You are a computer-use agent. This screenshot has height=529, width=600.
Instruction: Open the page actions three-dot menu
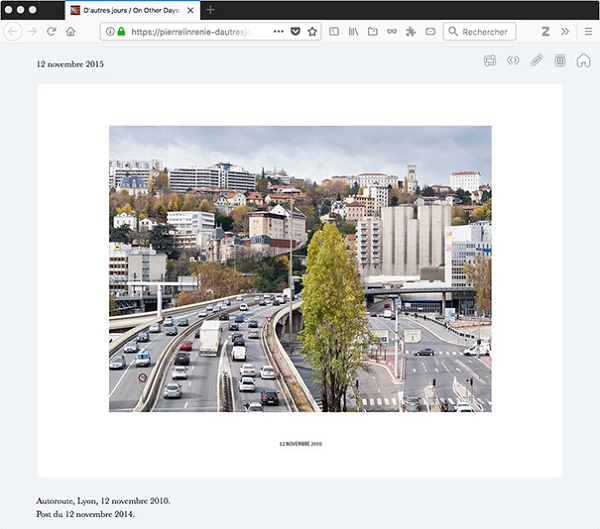(x=278, y=32)
